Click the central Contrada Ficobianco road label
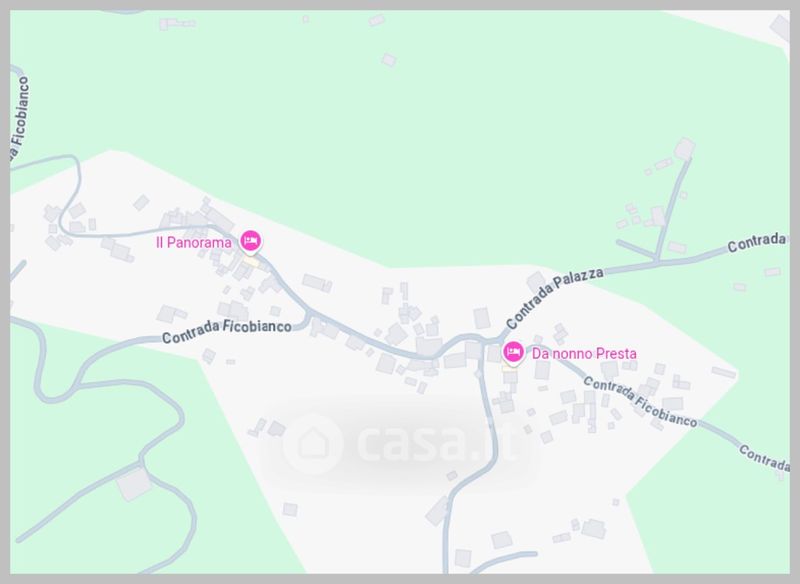 (x=227, y=331)
